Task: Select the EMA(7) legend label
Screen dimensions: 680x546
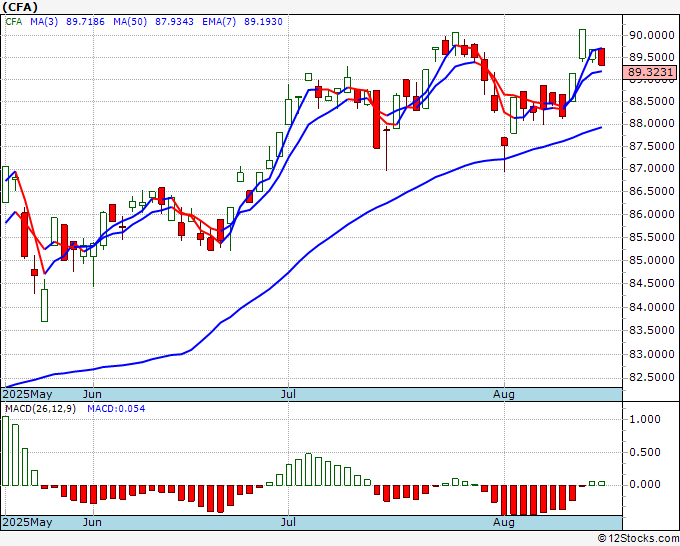Action: pyautogui.click(x=219, y=21)
